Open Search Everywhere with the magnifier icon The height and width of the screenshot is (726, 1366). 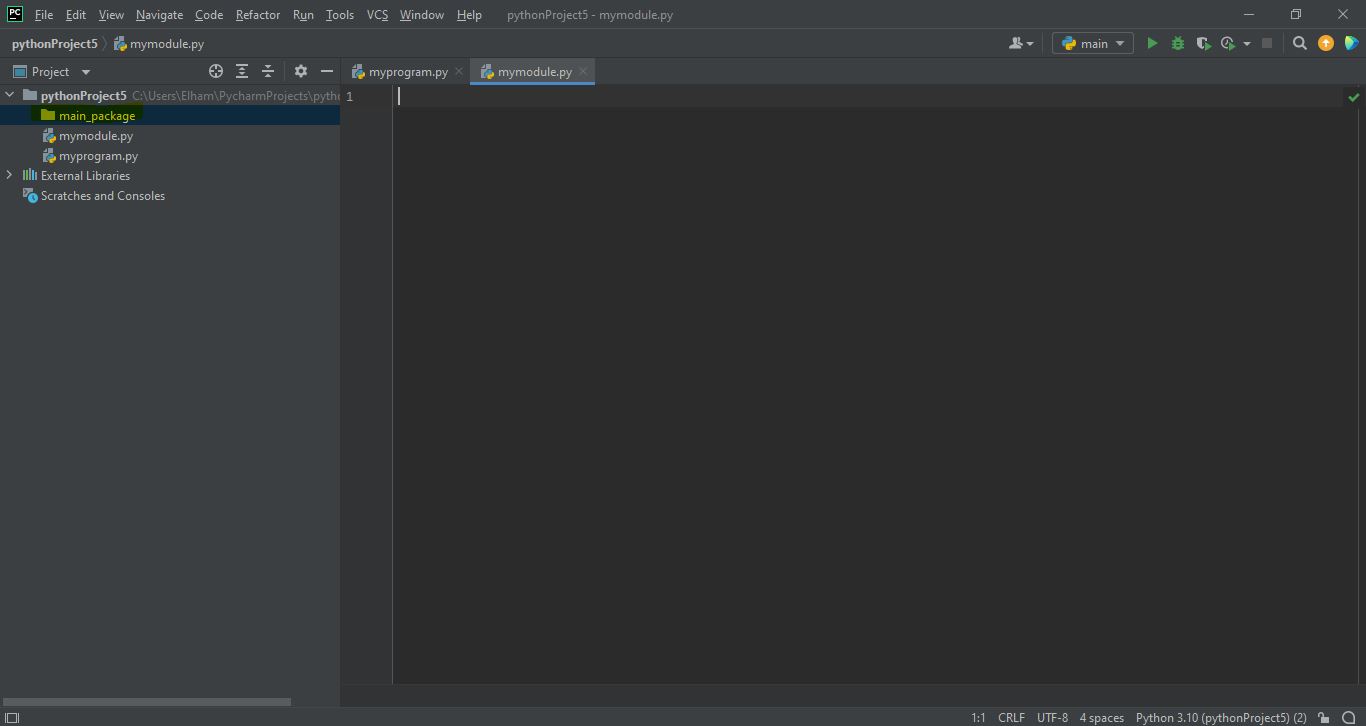(x=1299, y=43)
